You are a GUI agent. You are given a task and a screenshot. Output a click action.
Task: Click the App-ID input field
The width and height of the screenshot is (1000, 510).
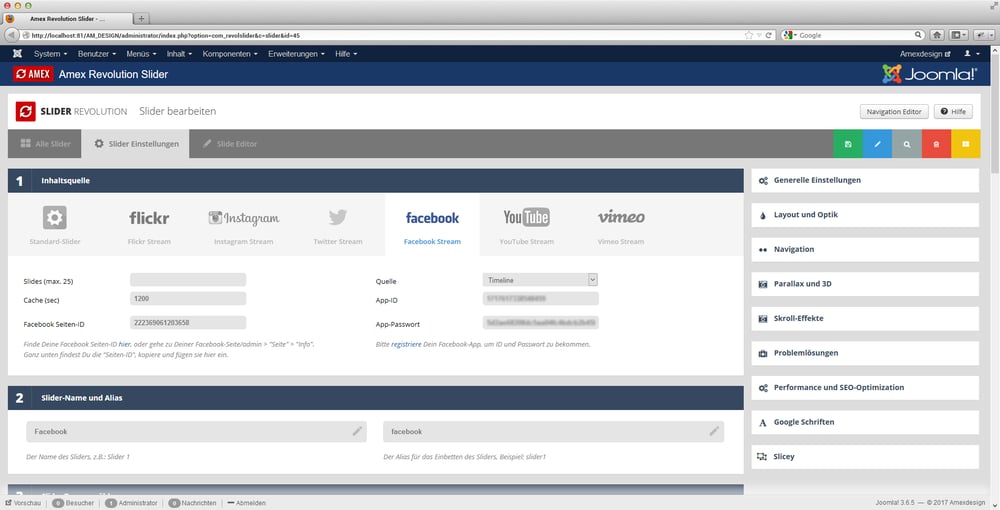coord(540,298)
